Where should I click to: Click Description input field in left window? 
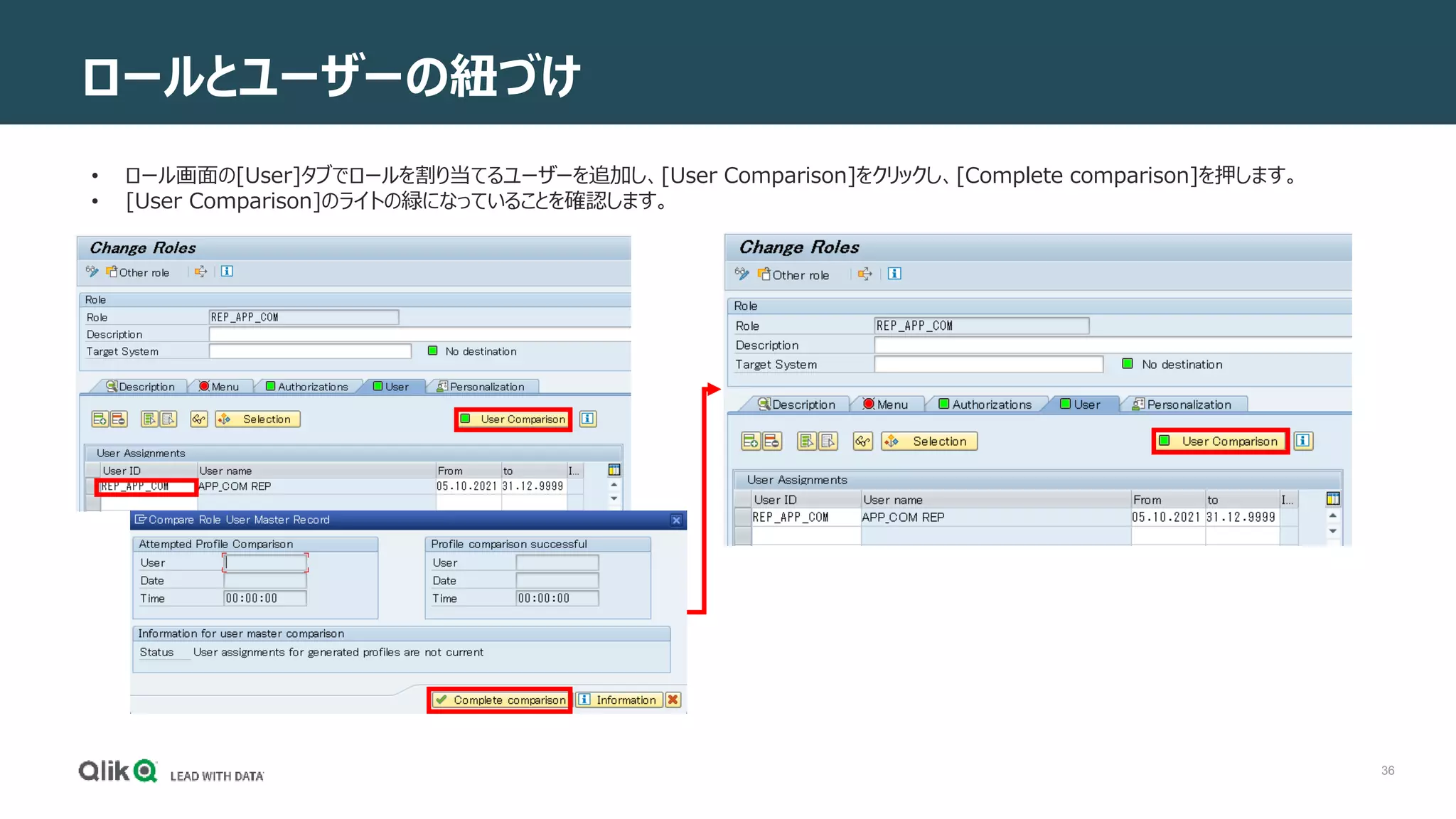coord(419,334)
